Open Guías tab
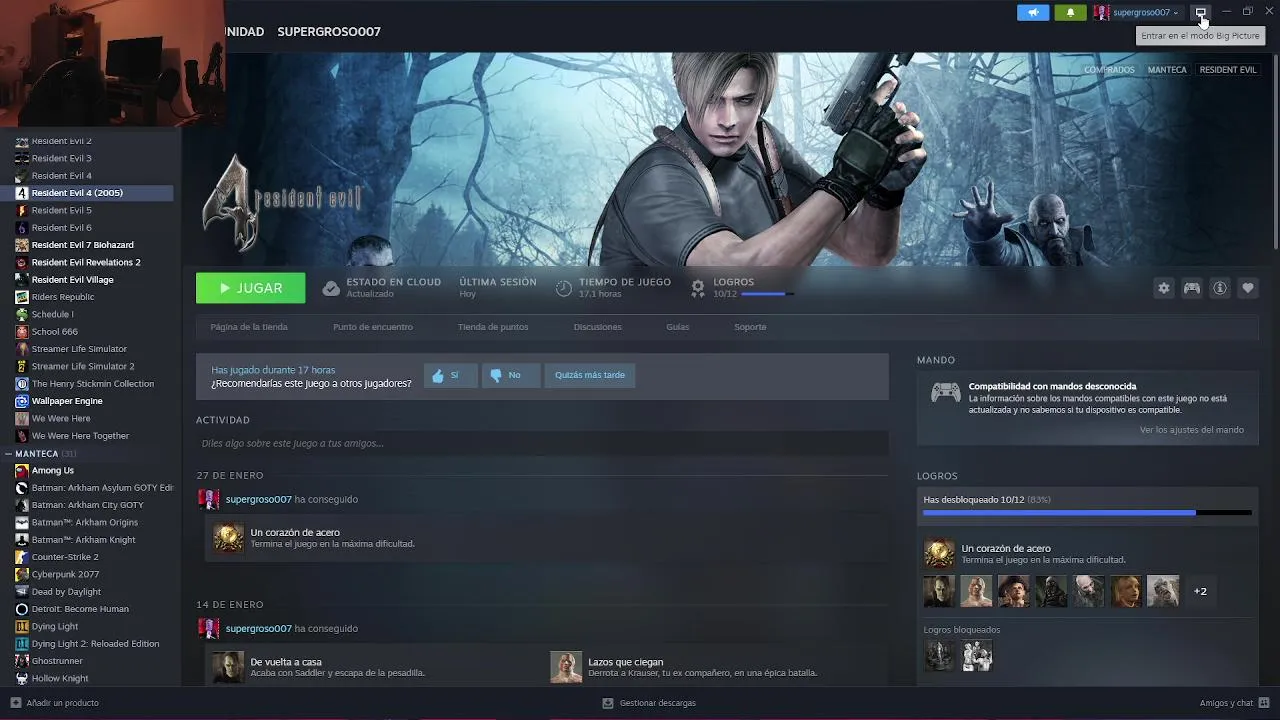Image resolution: width=1280 pixels, height=720 pixels. coord(678,327)
